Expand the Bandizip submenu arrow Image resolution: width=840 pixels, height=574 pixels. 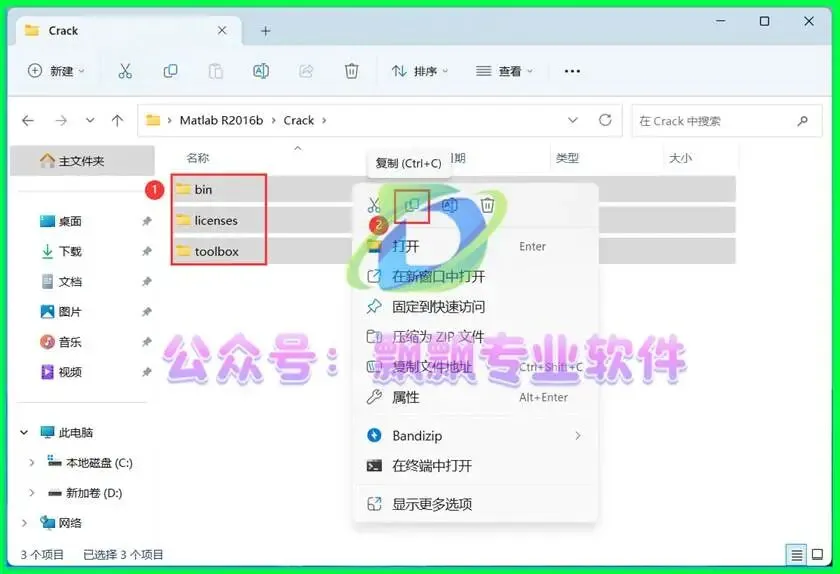tap(578, 436)
